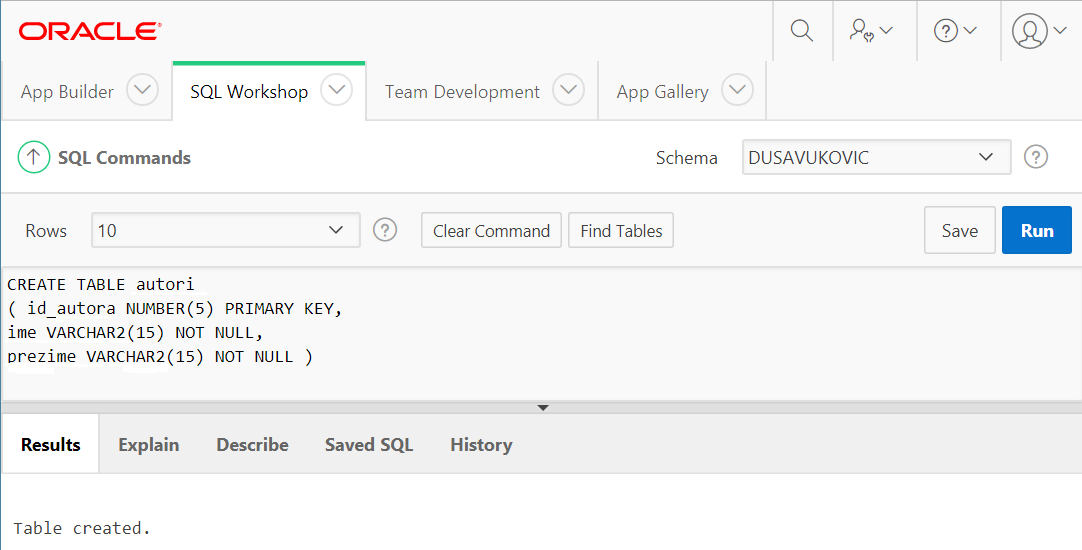Viewport: 1082px width, 550px height.
Task: Open the App Gallery tab
Action: [662, 92]
